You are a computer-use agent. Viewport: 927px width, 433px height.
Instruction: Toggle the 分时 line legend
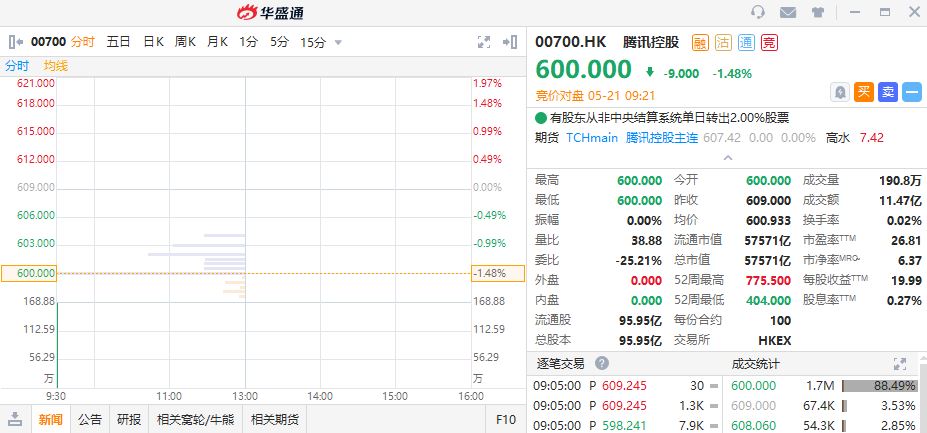[17, 66]
